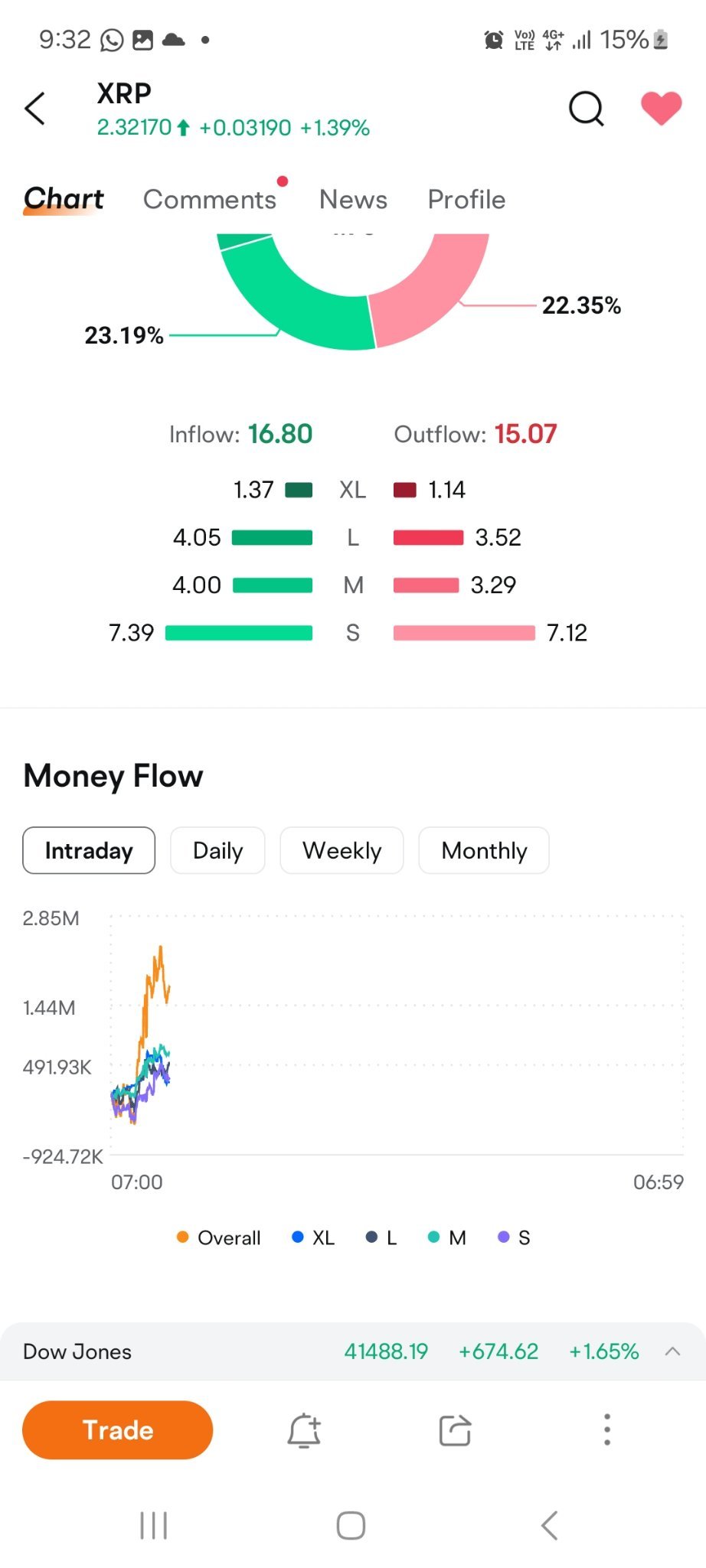Tap the 4.05 large inflow value
This screenshot has width=706, height=1568.
197,537
